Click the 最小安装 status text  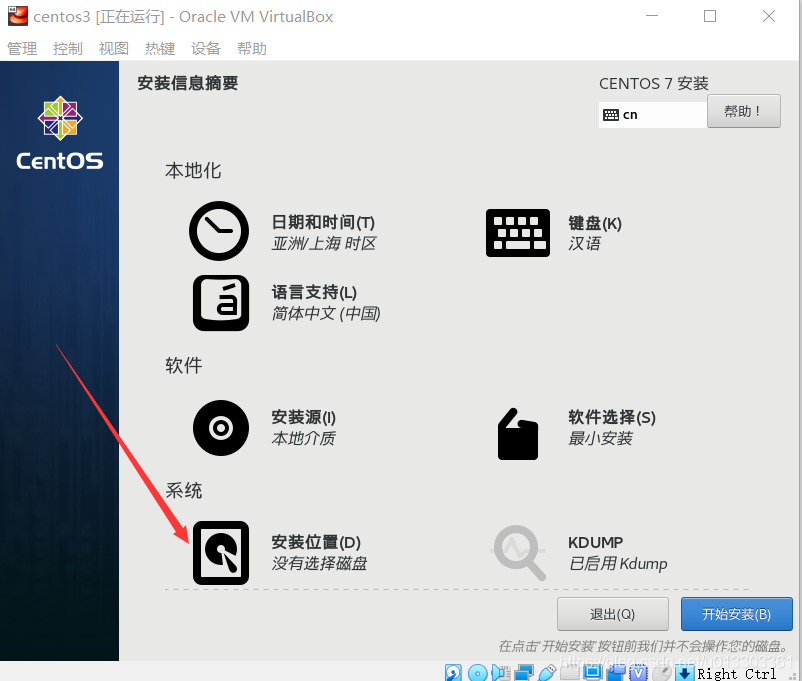pos(600,438)
